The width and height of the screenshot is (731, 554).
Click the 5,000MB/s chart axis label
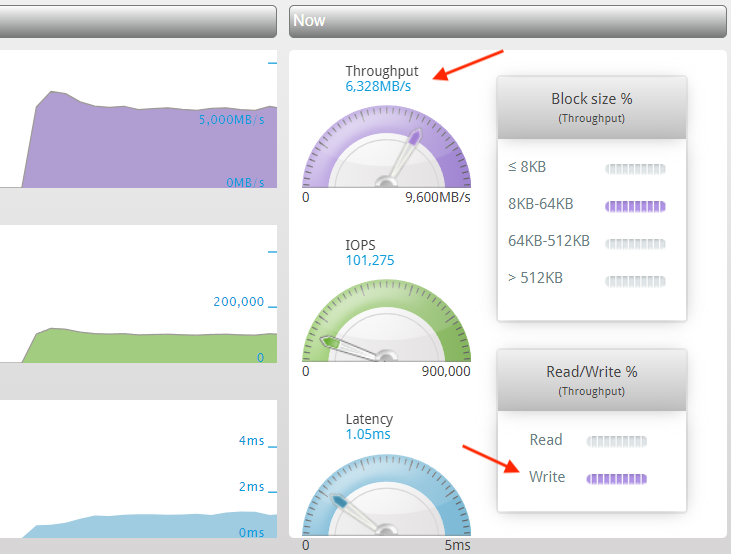click(x=231, y=120)
